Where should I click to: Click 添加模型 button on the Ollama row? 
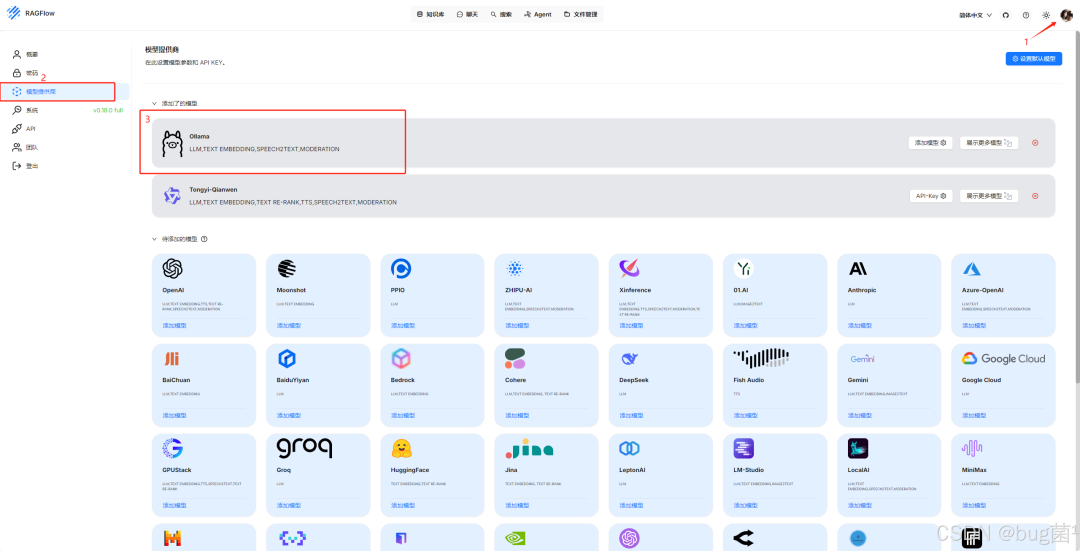pos(931,143)
